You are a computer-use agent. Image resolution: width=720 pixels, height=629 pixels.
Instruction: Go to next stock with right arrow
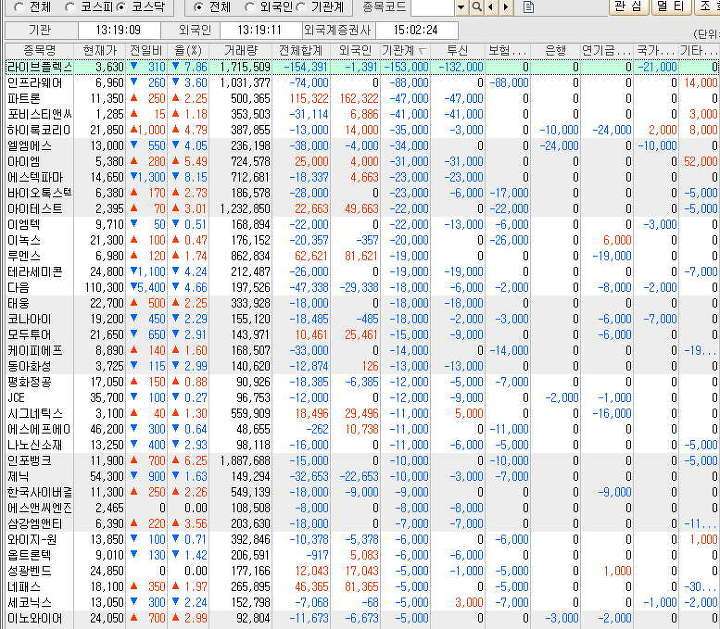(506, 7)
